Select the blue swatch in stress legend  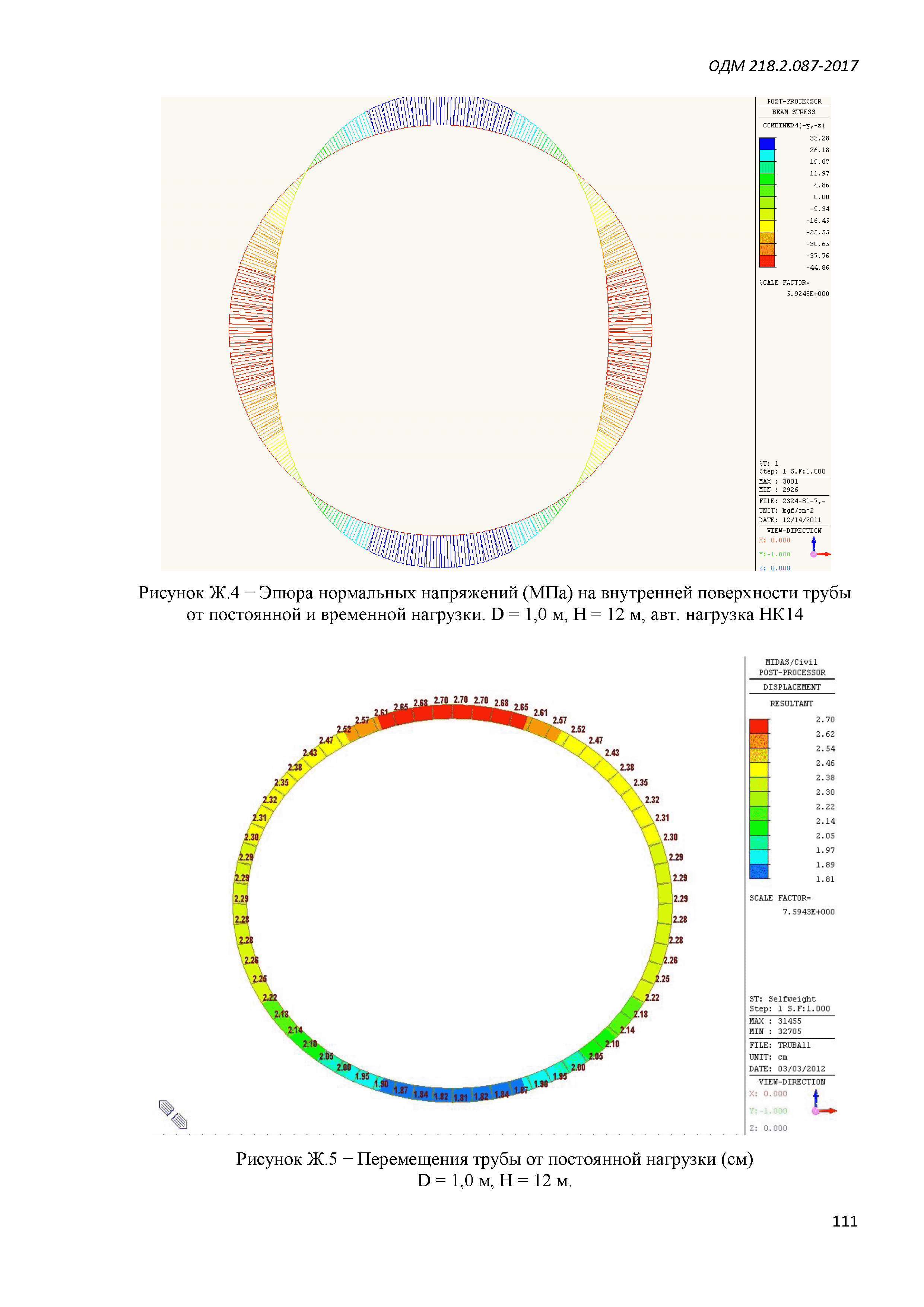tap(766, 143)
